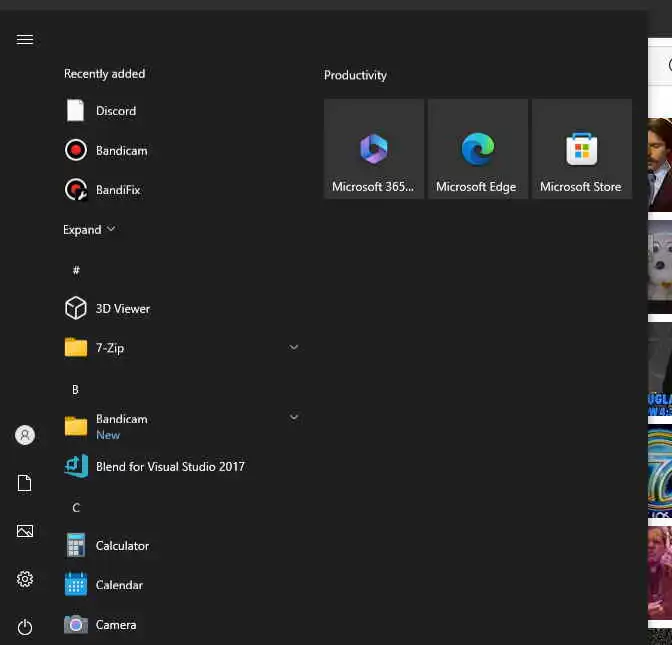Open Camera from the app list

pyautogui.click(x=116, y=625)
